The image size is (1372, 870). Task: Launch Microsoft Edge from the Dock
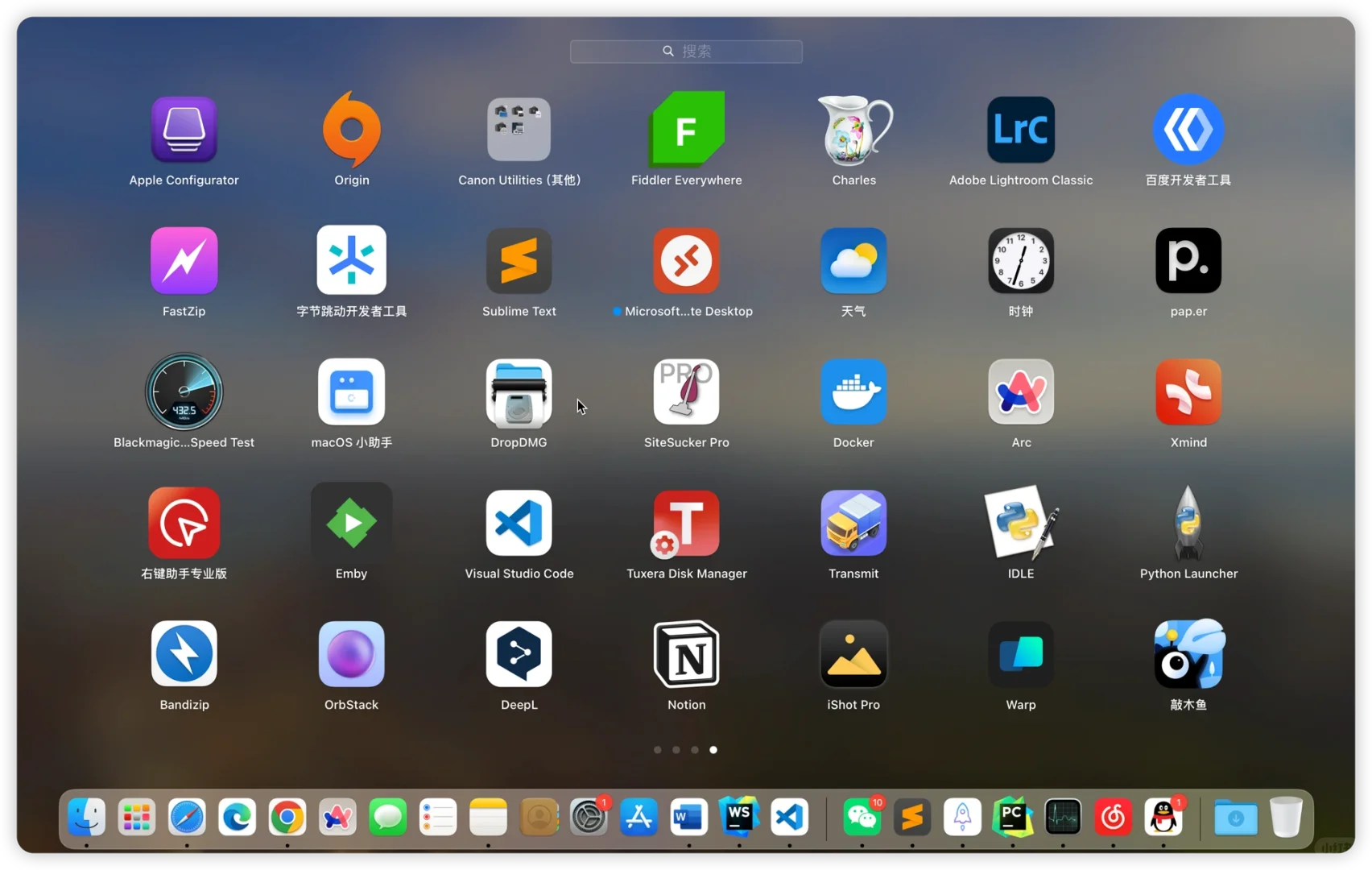(x=237, y=818)
